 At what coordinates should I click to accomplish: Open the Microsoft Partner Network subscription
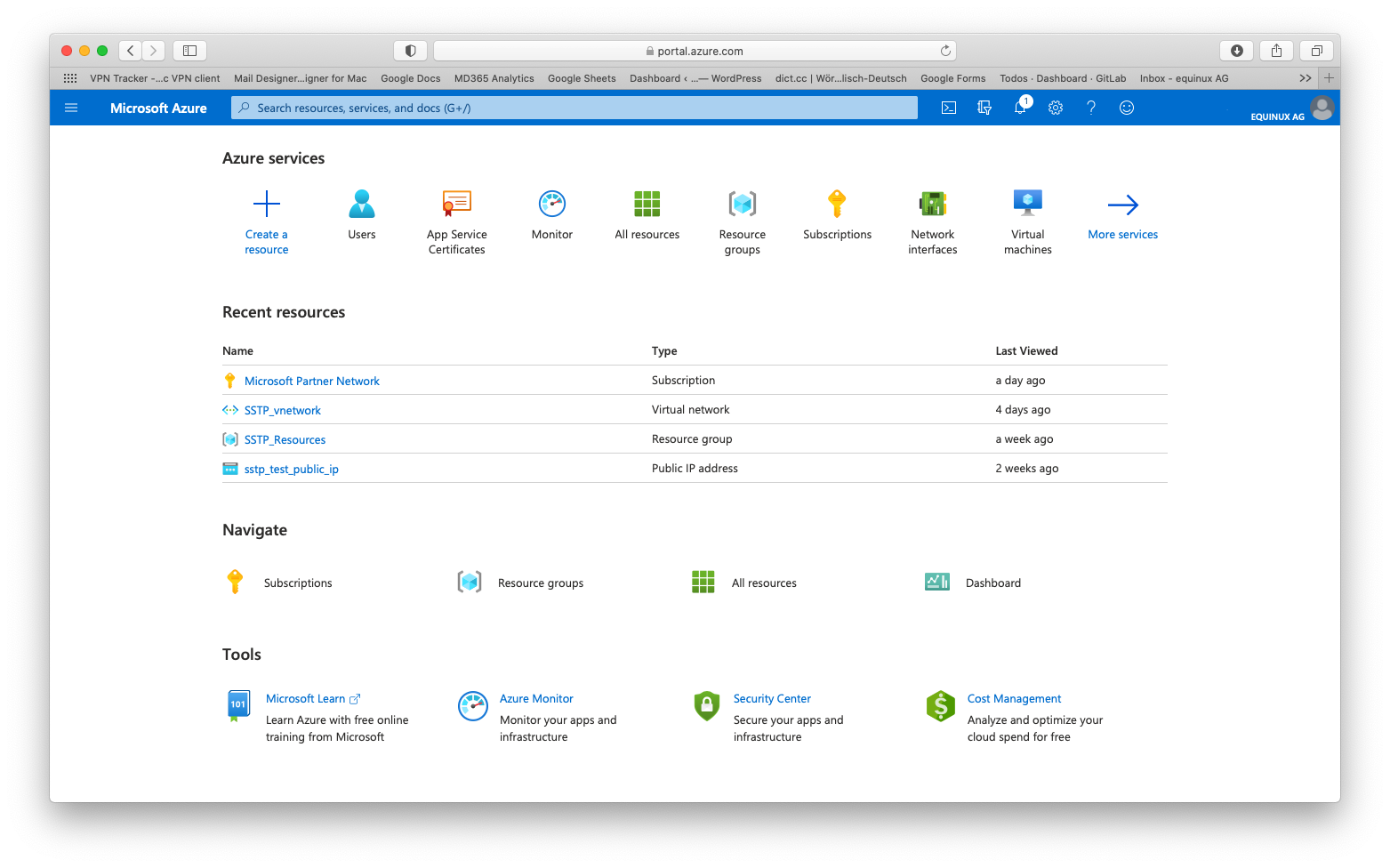(311, 381)
